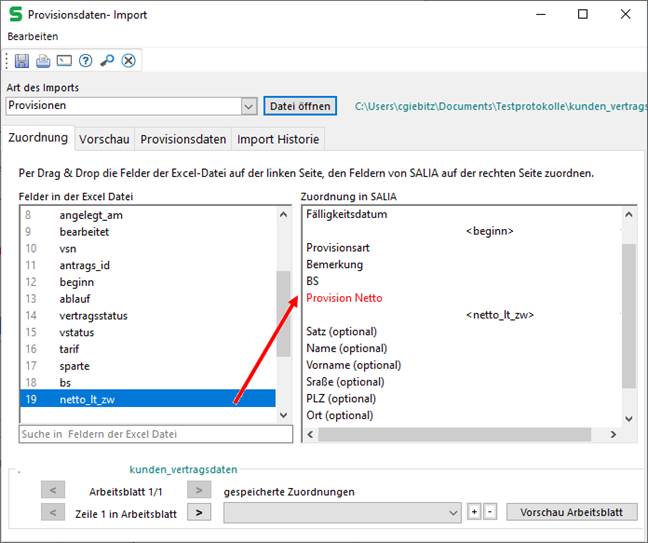Image resolution: width=648 pixels, height=543 pixels.
Task: Click the Vorschau Arbeitsblatt button
Action: [x=572, y=512]
